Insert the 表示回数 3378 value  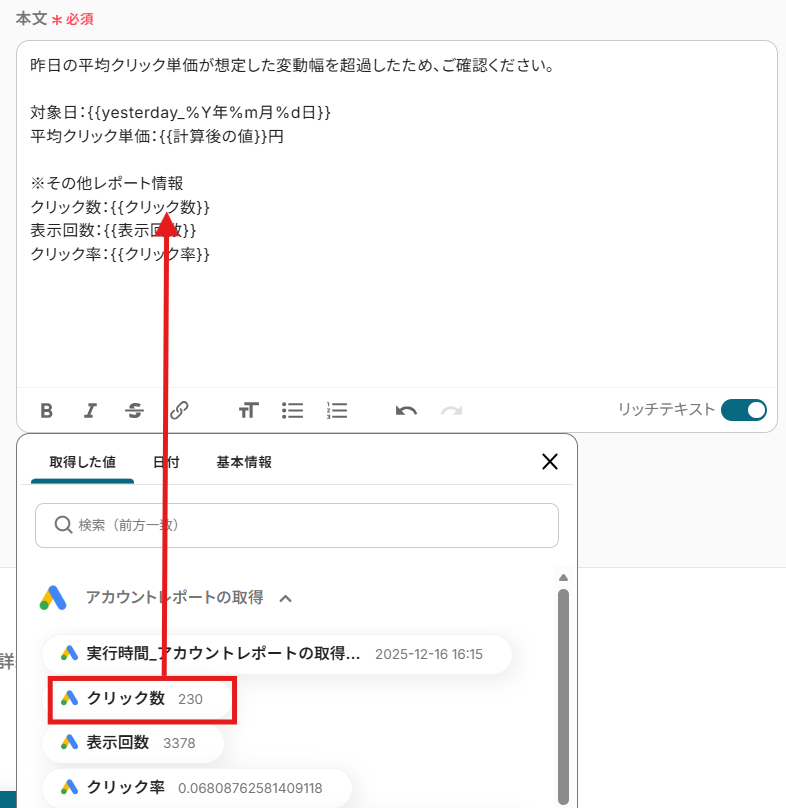coord(133,743)
